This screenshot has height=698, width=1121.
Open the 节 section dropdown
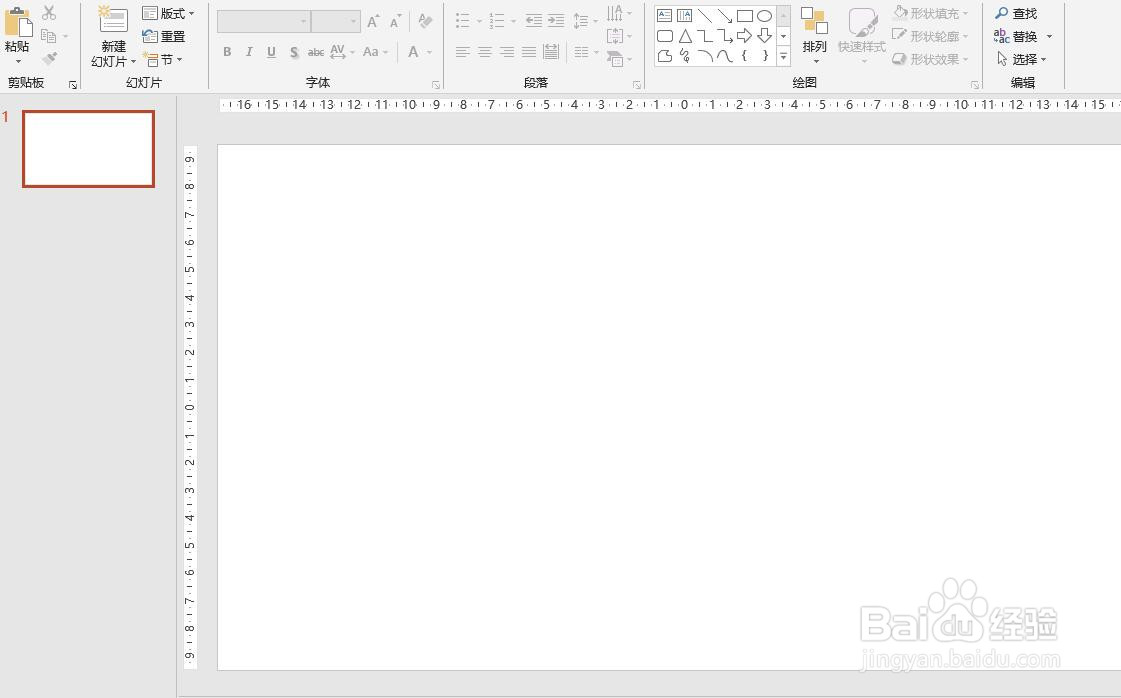point(162,59)
